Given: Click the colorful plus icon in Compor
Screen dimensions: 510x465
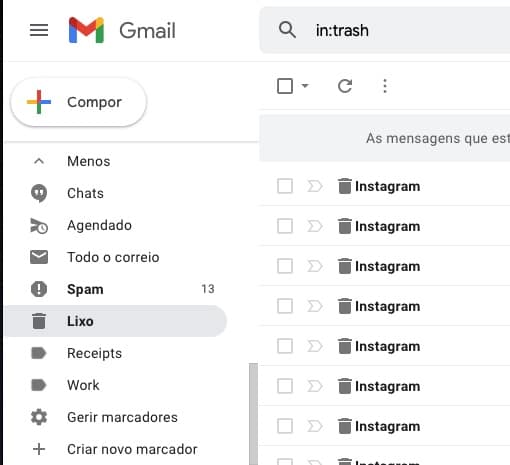Looking at the screenshot, I should [x=39, y=102].
